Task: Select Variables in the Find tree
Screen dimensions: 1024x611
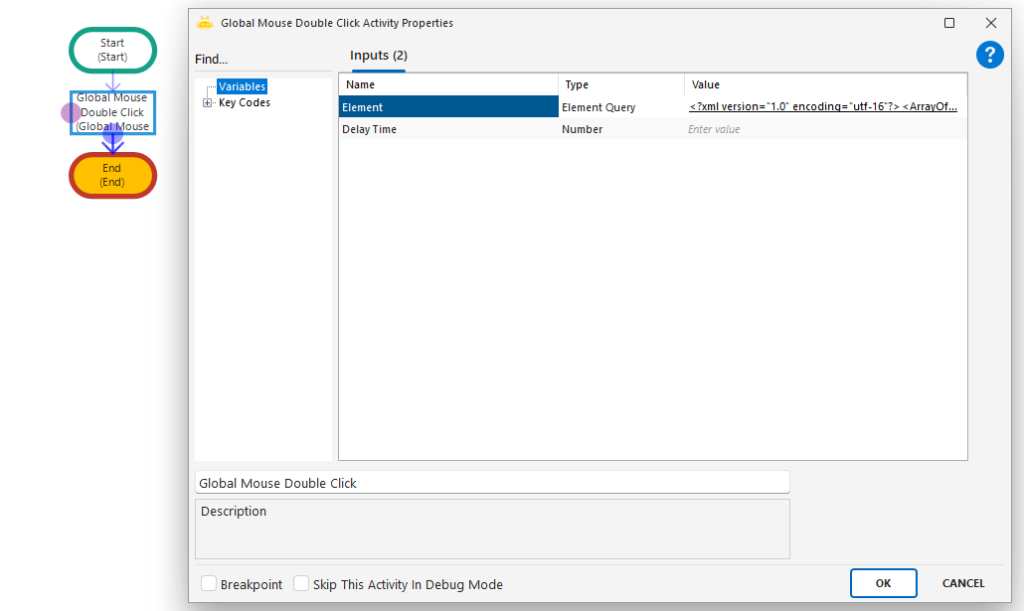Action: tap(242, 87)
